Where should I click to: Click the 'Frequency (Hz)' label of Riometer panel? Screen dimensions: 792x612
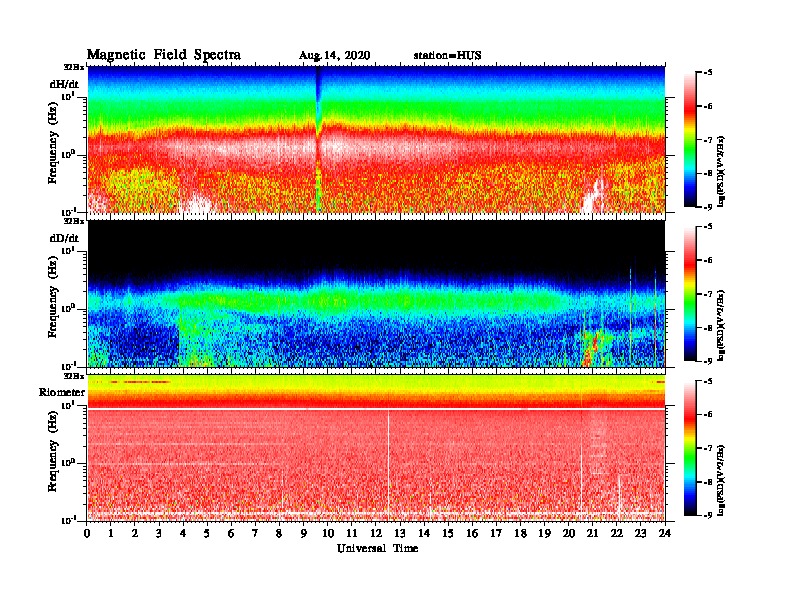pos(53,451)
